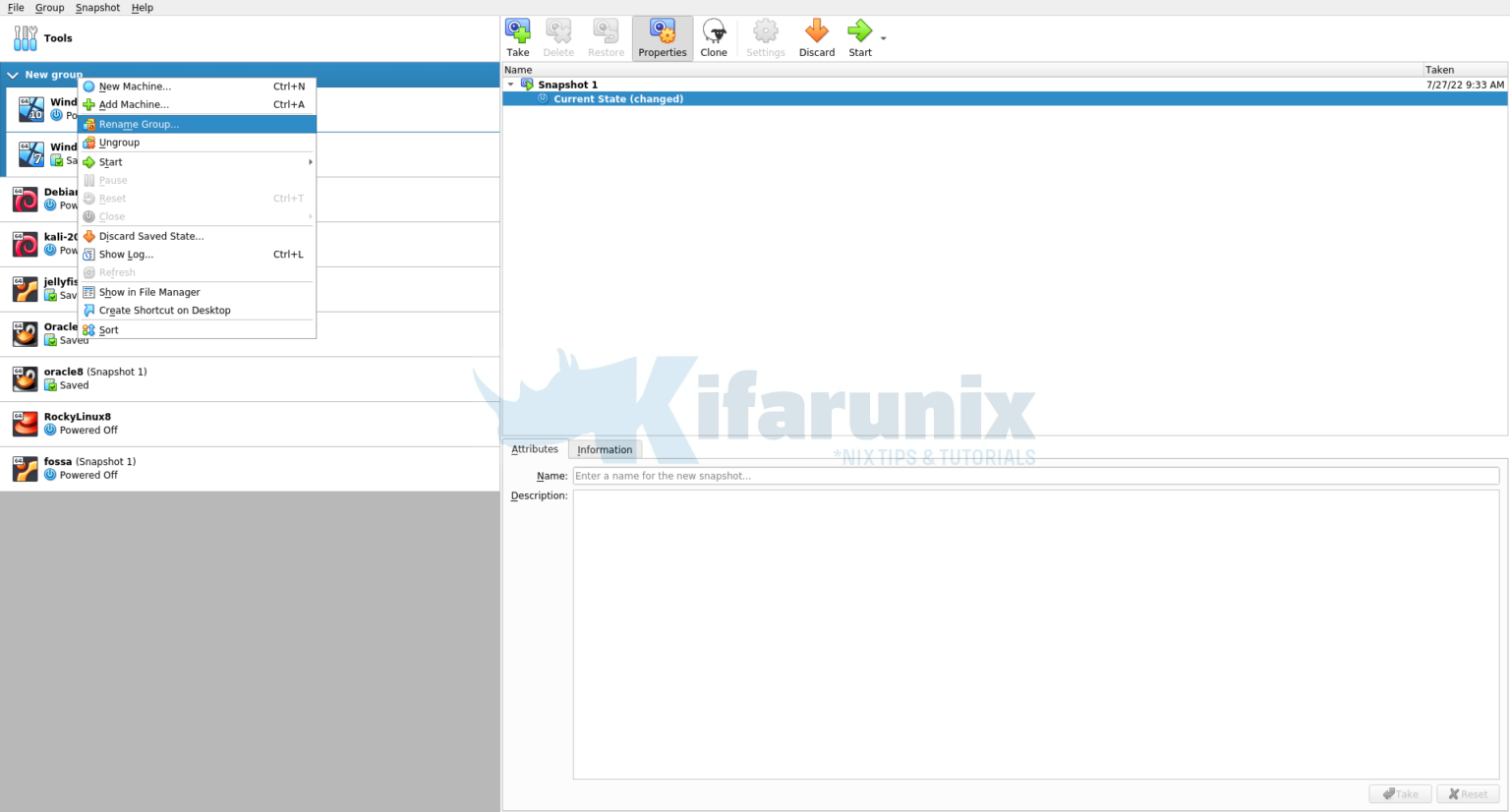Image resolution: width=1510 pixels, height=812 pixels.
Task: Open the Snapshot menu in menu bar
Action: point(97,7)
